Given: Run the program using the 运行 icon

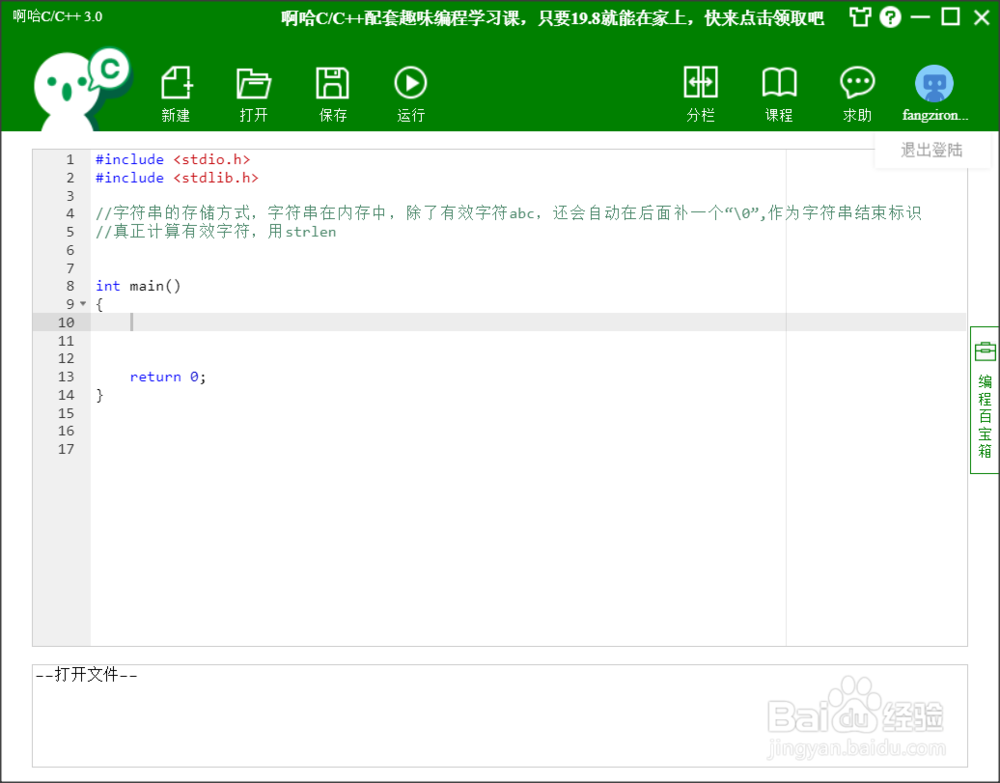Looking at the screenshot, I should (410, 92).
